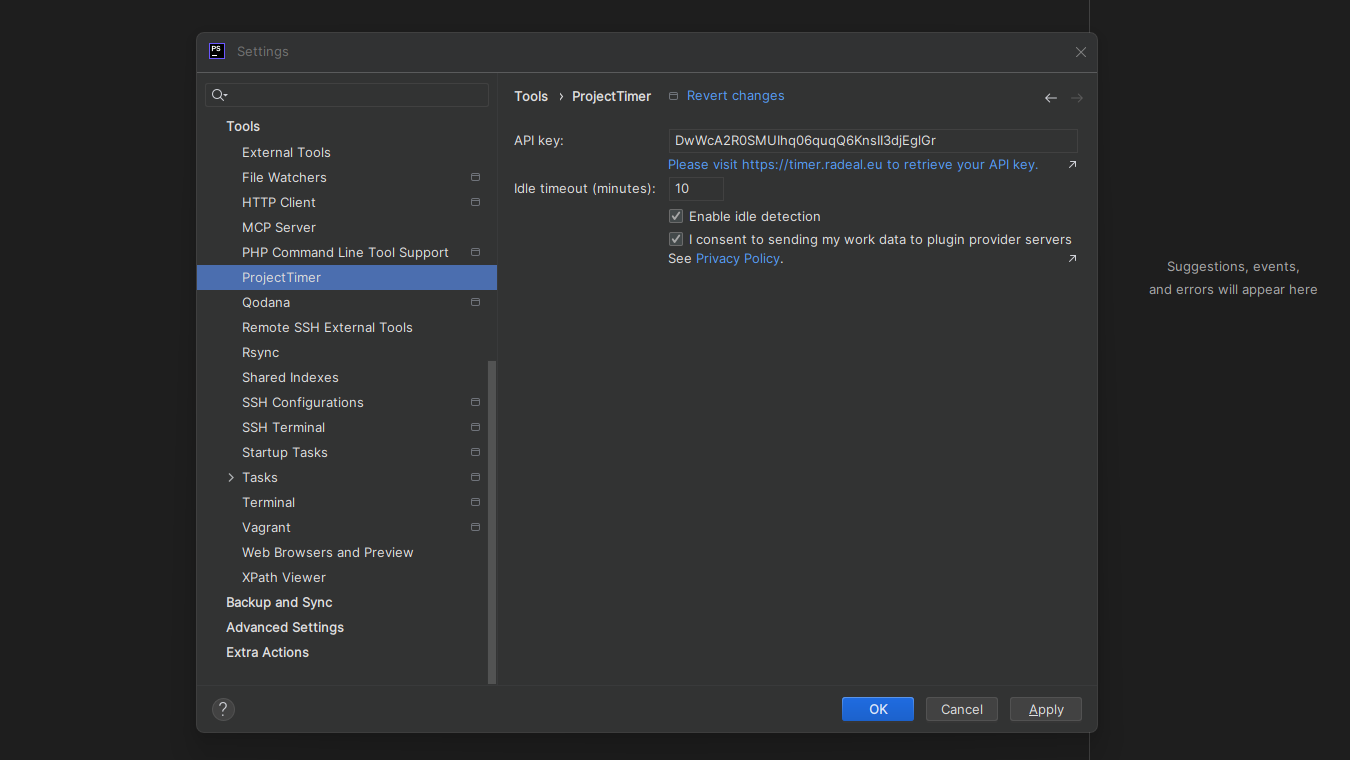Open File Watchers settings
1350x760 pixels.
284,177
